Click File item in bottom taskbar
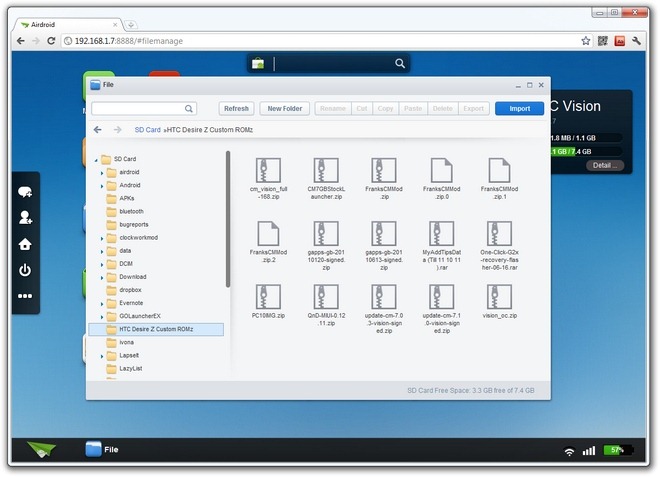Screen dimensions: 660x477 (x=102, y=450)
